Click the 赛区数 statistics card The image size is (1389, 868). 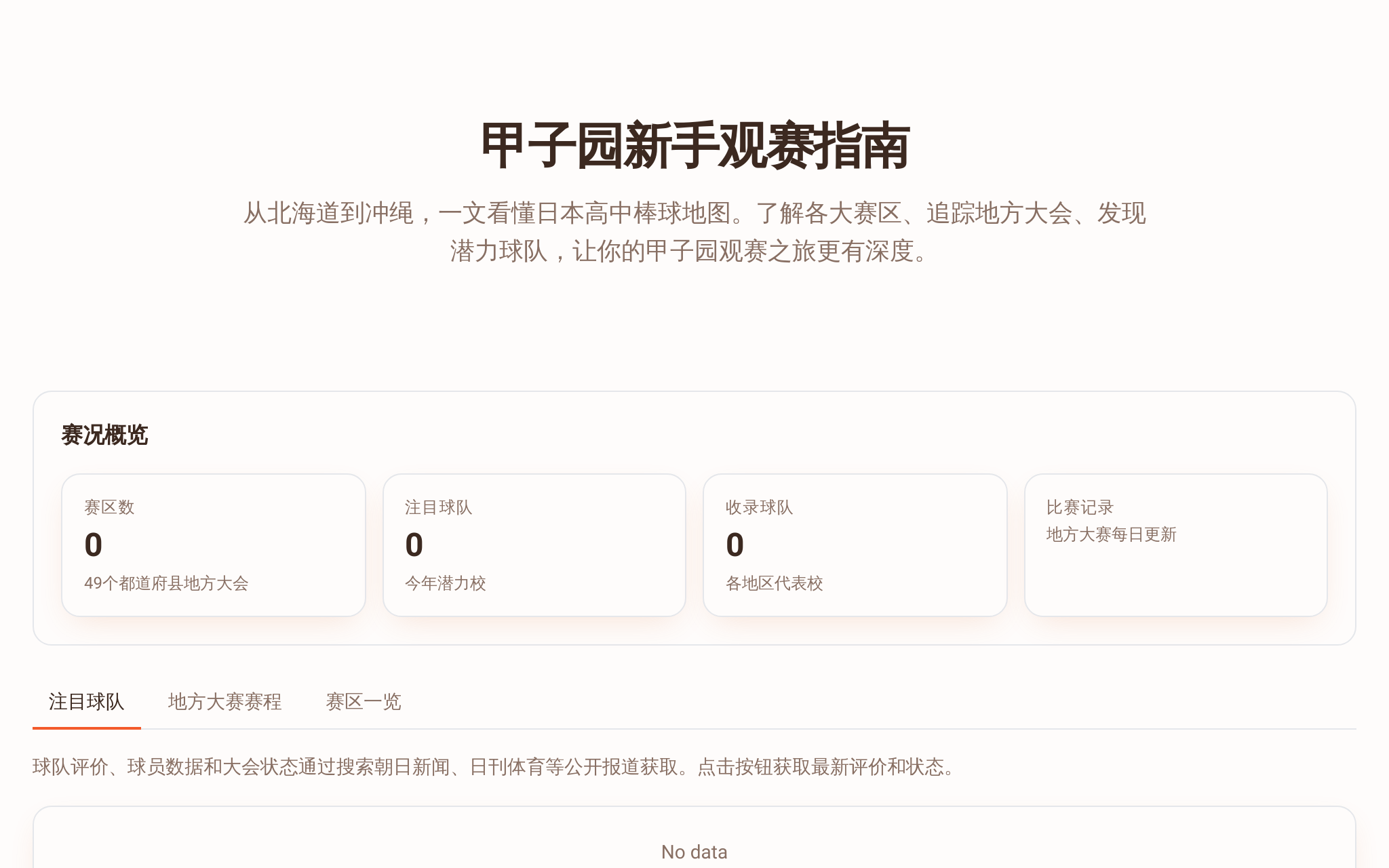(214, 545)
